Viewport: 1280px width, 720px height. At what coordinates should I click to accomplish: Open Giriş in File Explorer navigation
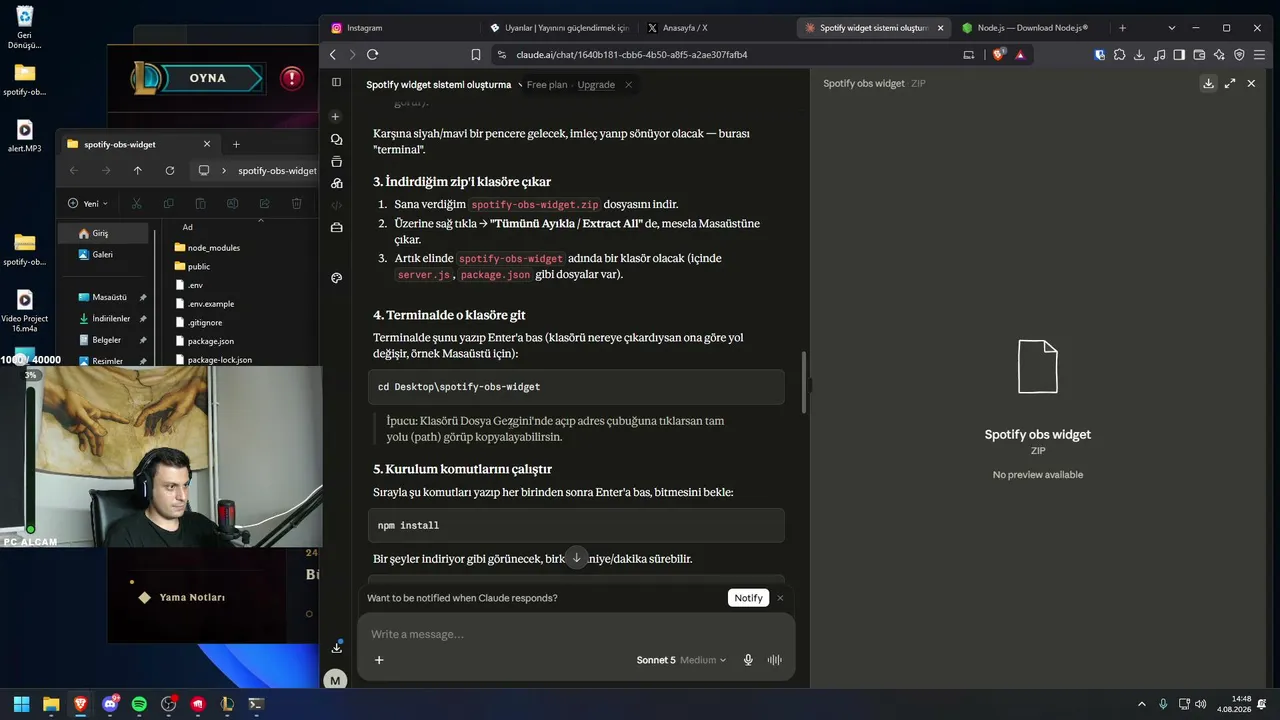[103, 233]
